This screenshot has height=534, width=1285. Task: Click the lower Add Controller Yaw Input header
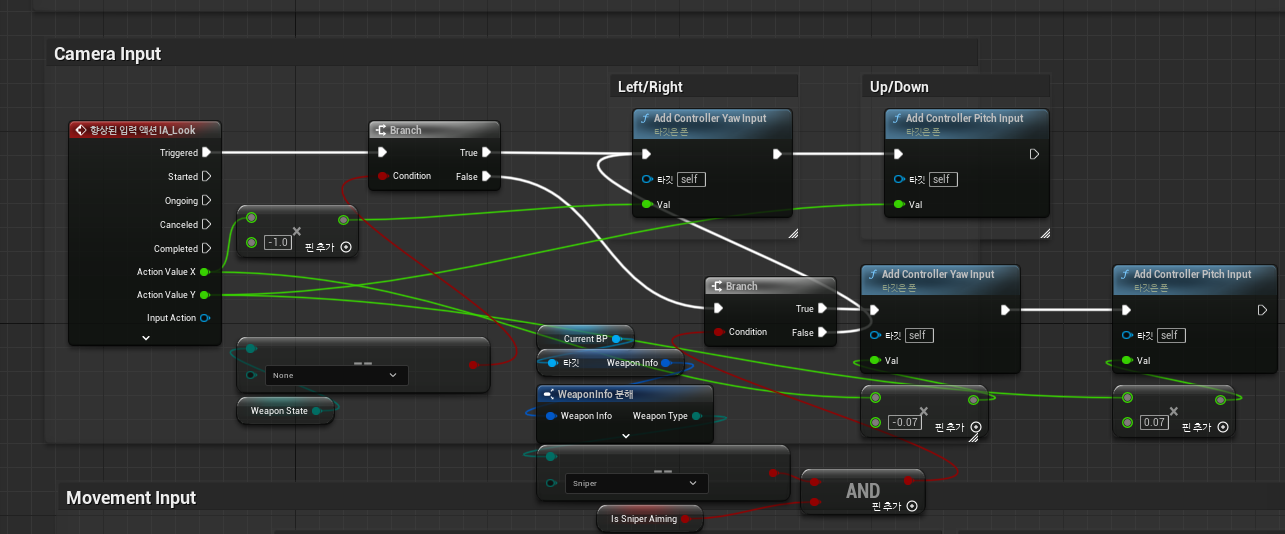tap(941, 279)
